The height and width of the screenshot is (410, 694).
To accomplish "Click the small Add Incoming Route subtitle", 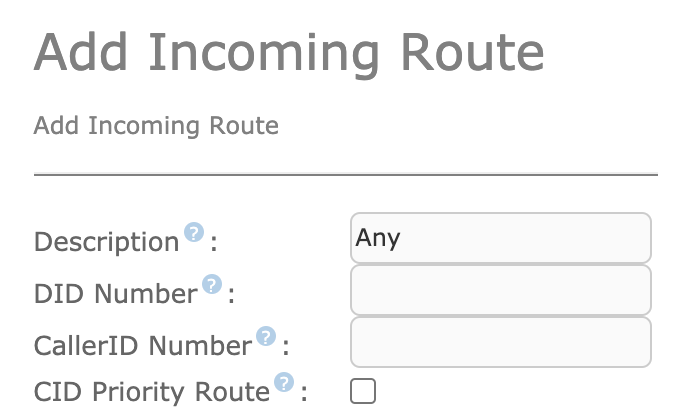I will click(156, 126).
